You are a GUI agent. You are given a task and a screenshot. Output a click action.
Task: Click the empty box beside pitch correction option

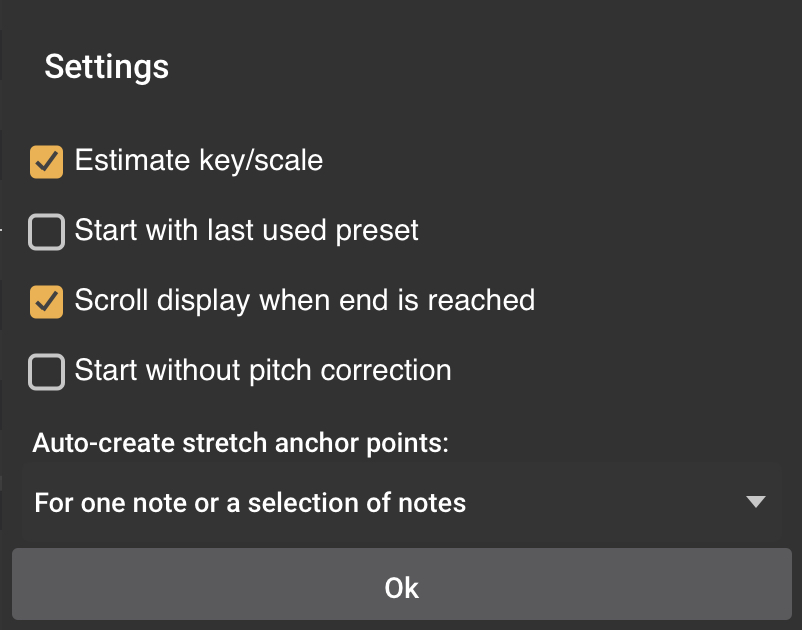(x=46, y=372)
